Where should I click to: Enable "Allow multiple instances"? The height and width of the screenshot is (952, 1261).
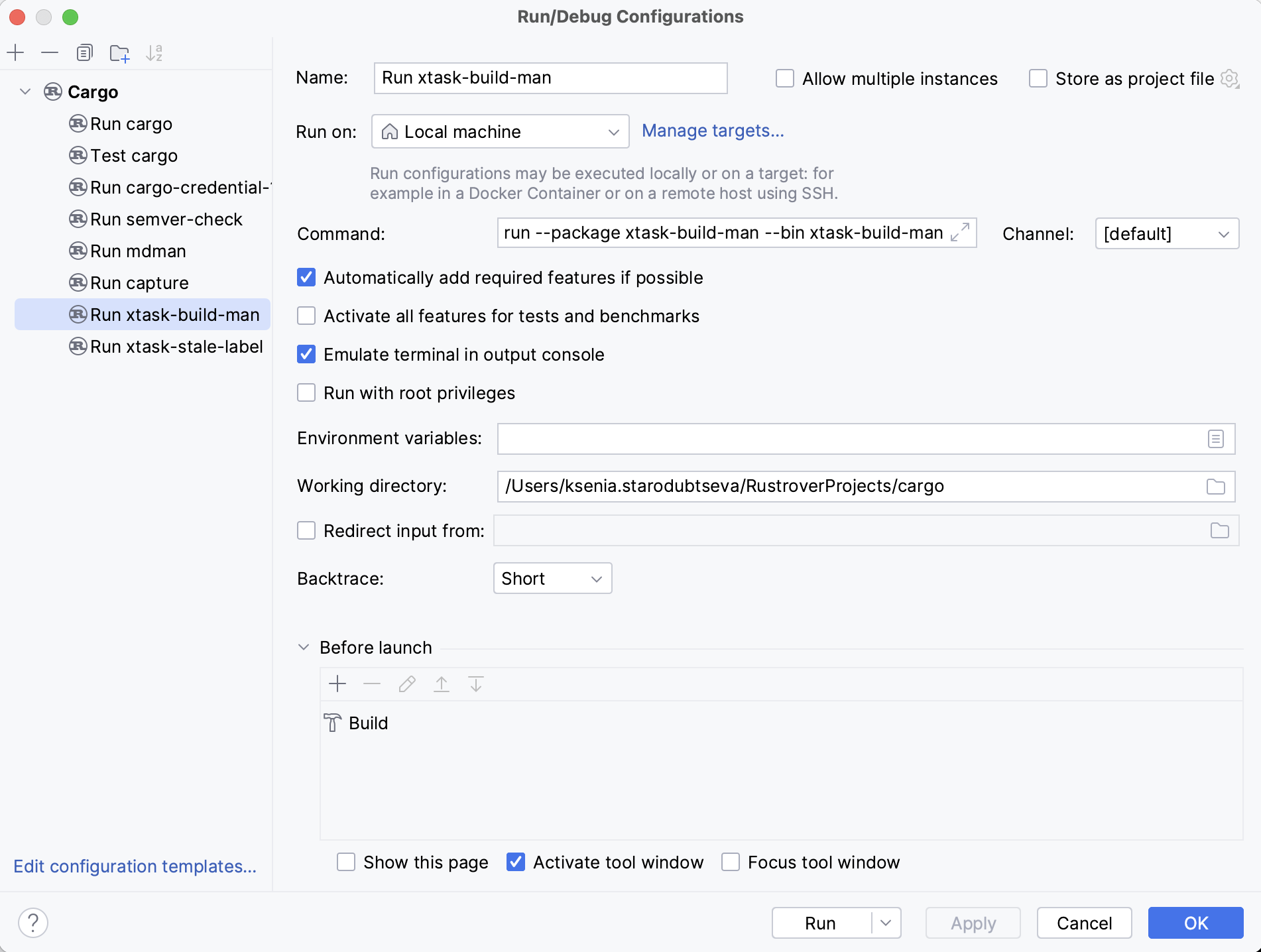pos(784,78)
